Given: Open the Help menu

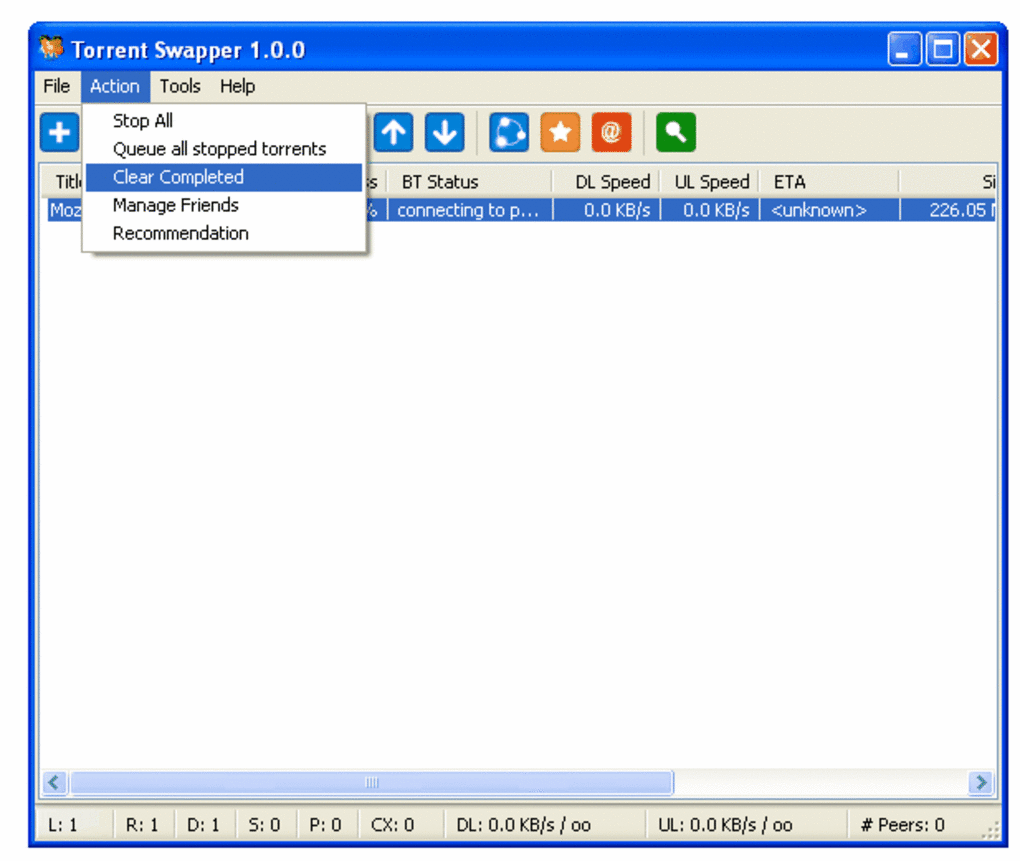Looking at the screenshot, I should click(x=237, y=86).
